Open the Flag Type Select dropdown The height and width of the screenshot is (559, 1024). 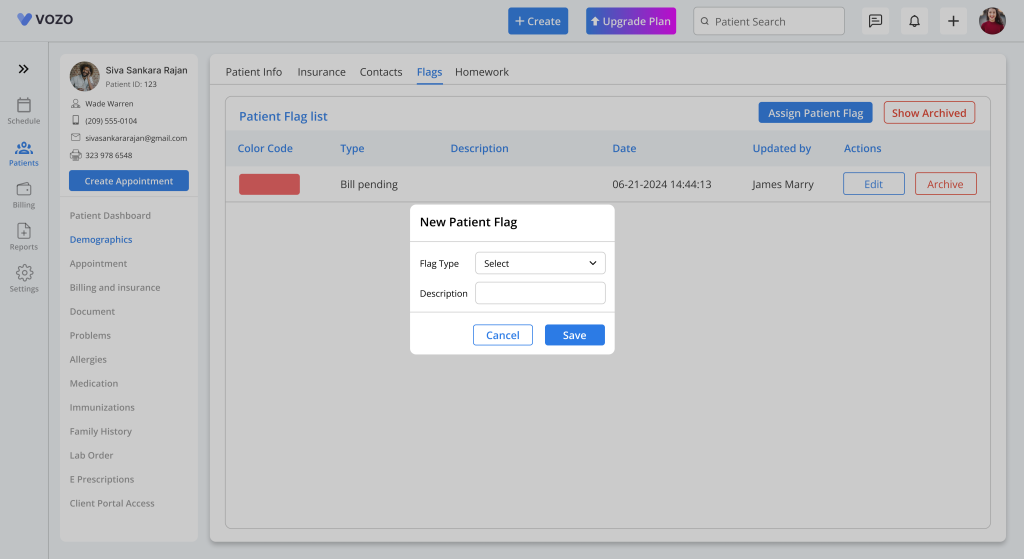click(x=540, y=263)
